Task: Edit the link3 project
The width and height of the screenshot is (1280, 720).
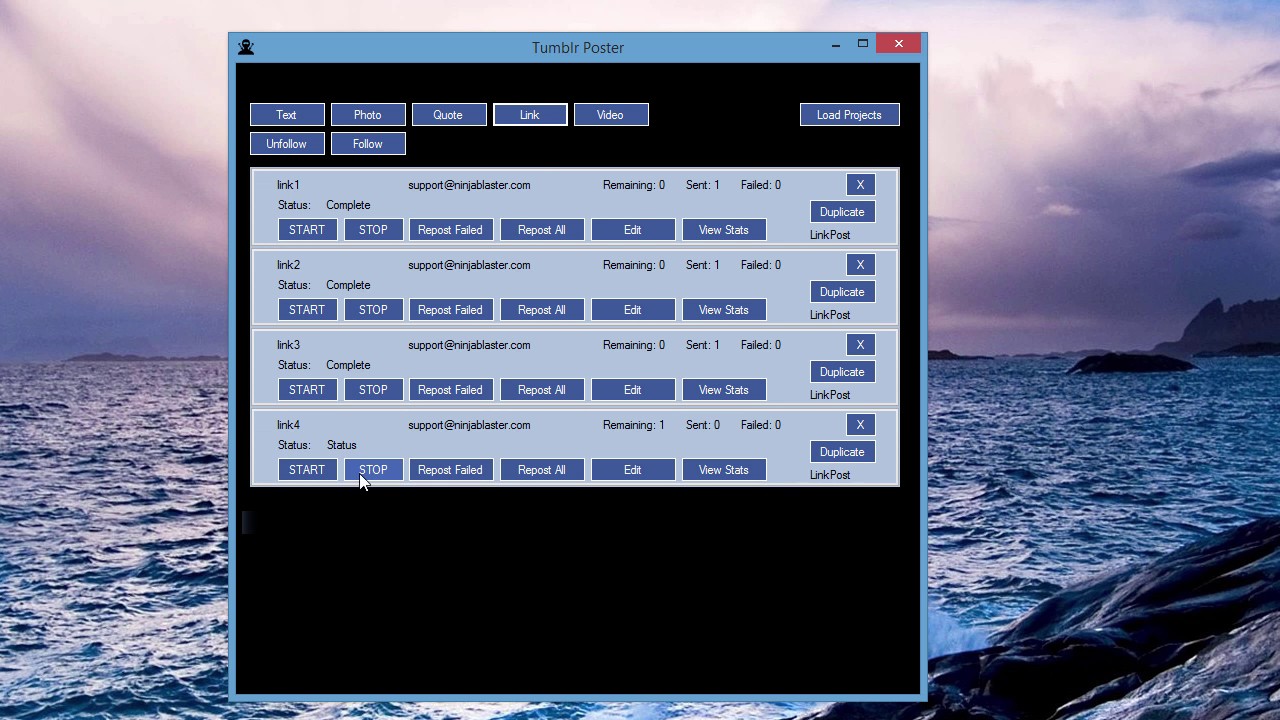Action: [x=633, y=390]
